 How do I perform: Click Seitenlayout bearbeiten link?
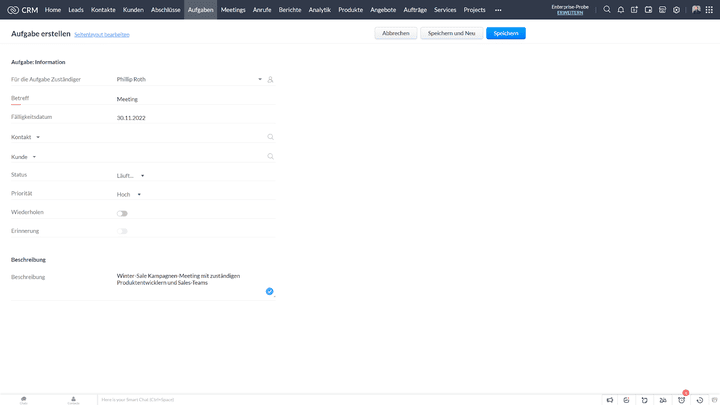tap(102, 34)
